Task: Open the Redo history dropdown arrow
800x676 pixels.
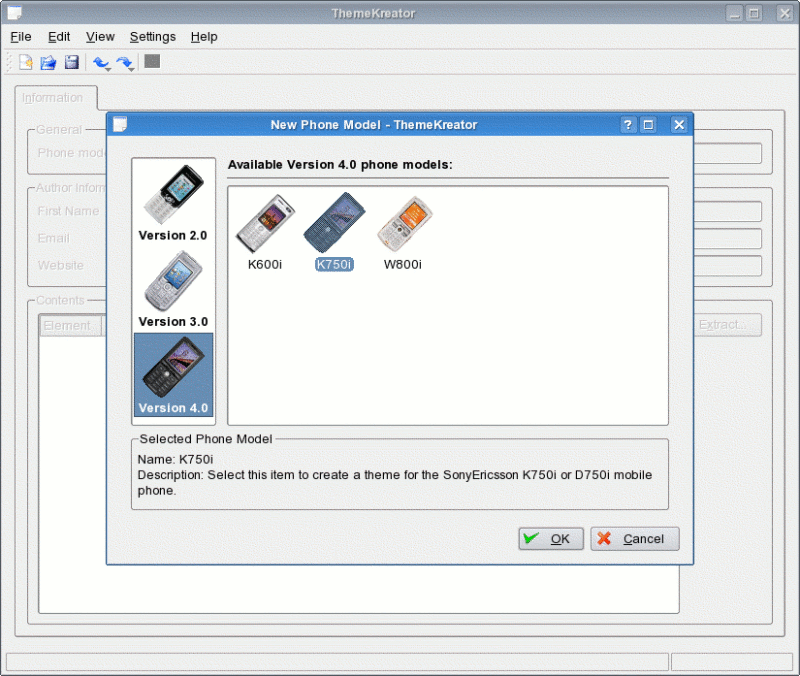Action: (132, 69)
